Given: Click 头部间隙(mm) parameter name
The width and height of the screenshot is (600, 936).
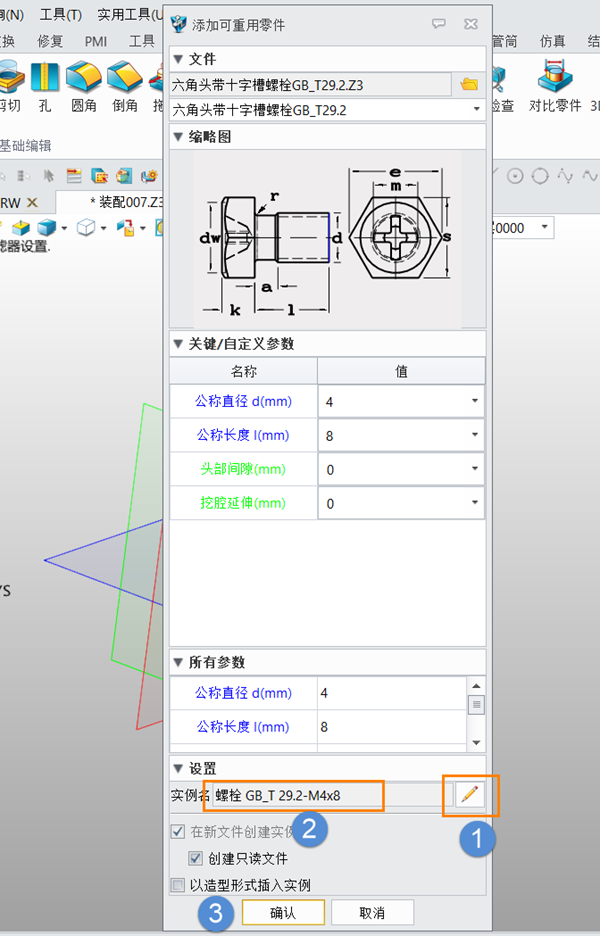Looking at the screenshot, I should [243, 469].
